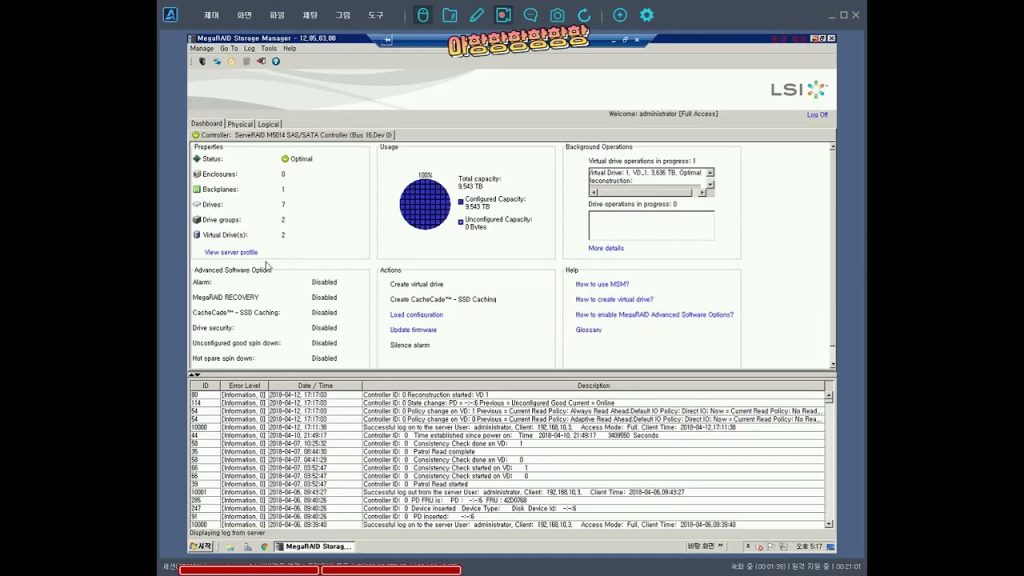
Task: Open the chat bubble icon
Action: click(x=531, y=15)
